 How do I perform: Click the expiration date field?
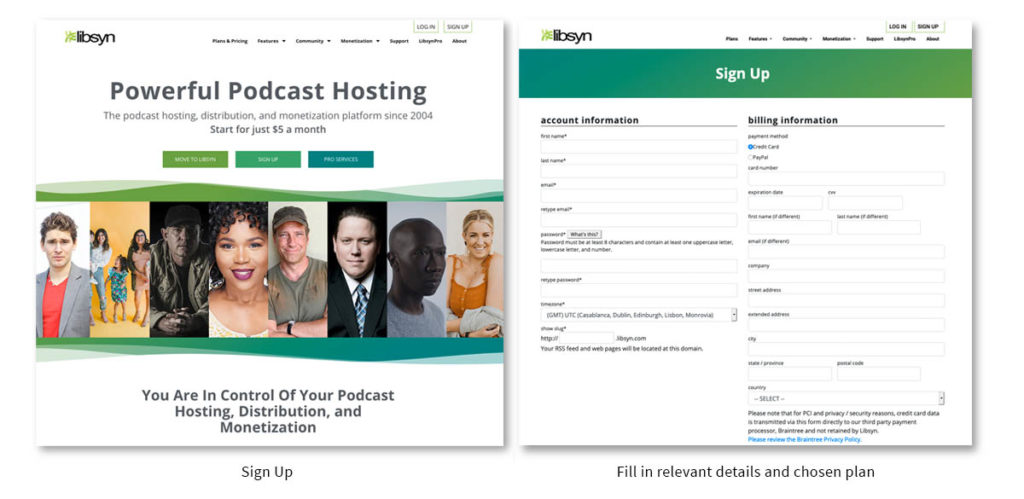[x=785, y=203]
